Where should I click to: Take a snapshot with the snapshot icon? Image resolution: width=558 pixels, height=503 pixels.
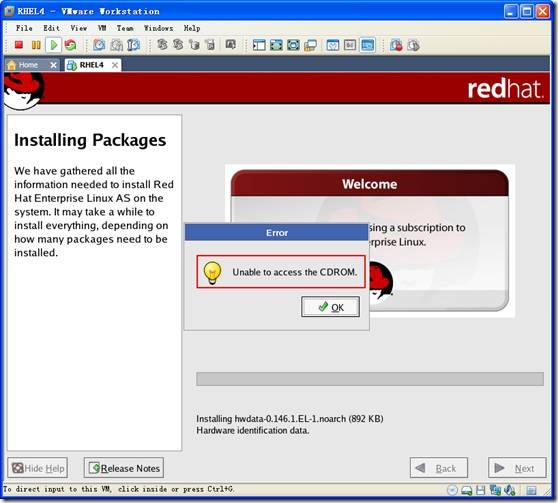click(99, 45)
